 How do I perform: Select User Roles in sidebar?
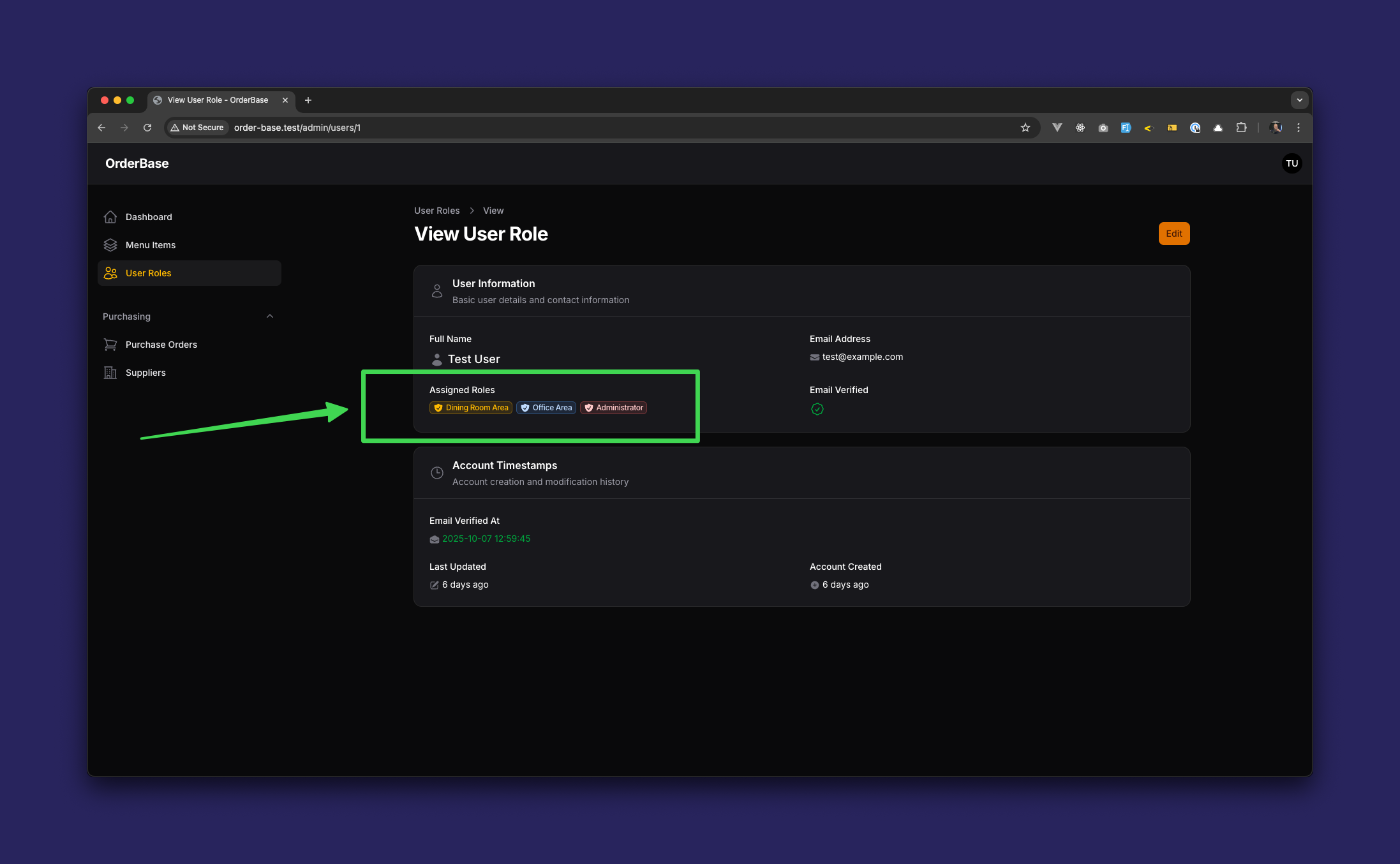coord(148,273)
